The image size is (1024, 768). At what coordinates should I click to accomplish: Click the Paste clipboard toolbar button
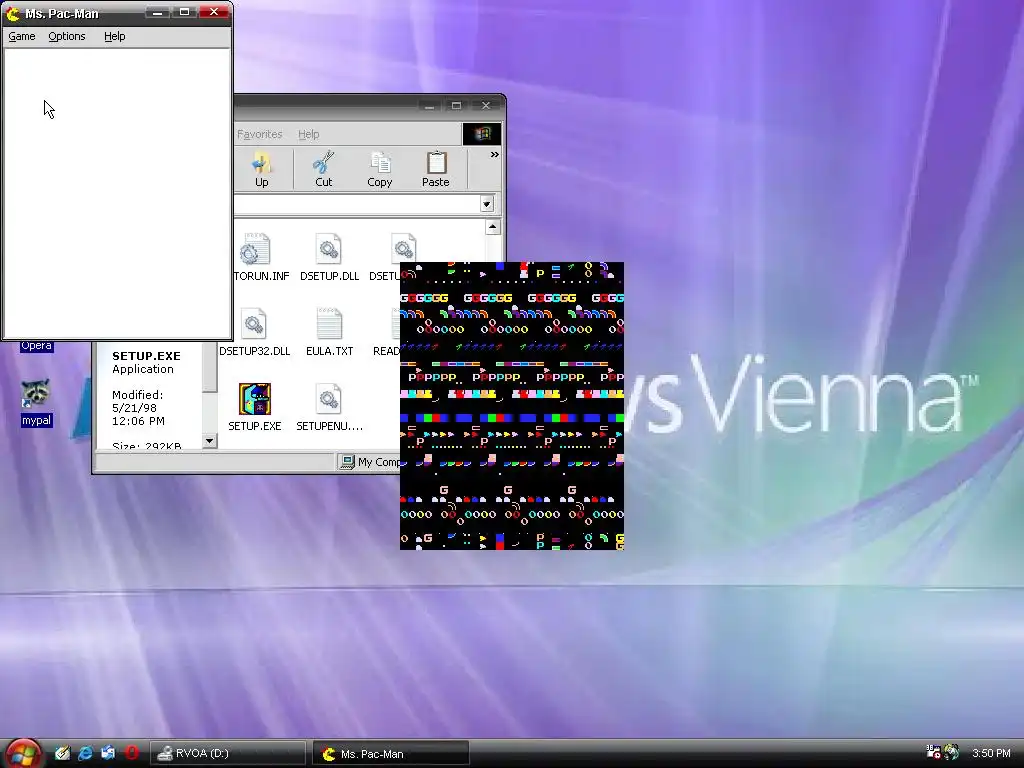(436, 169)
